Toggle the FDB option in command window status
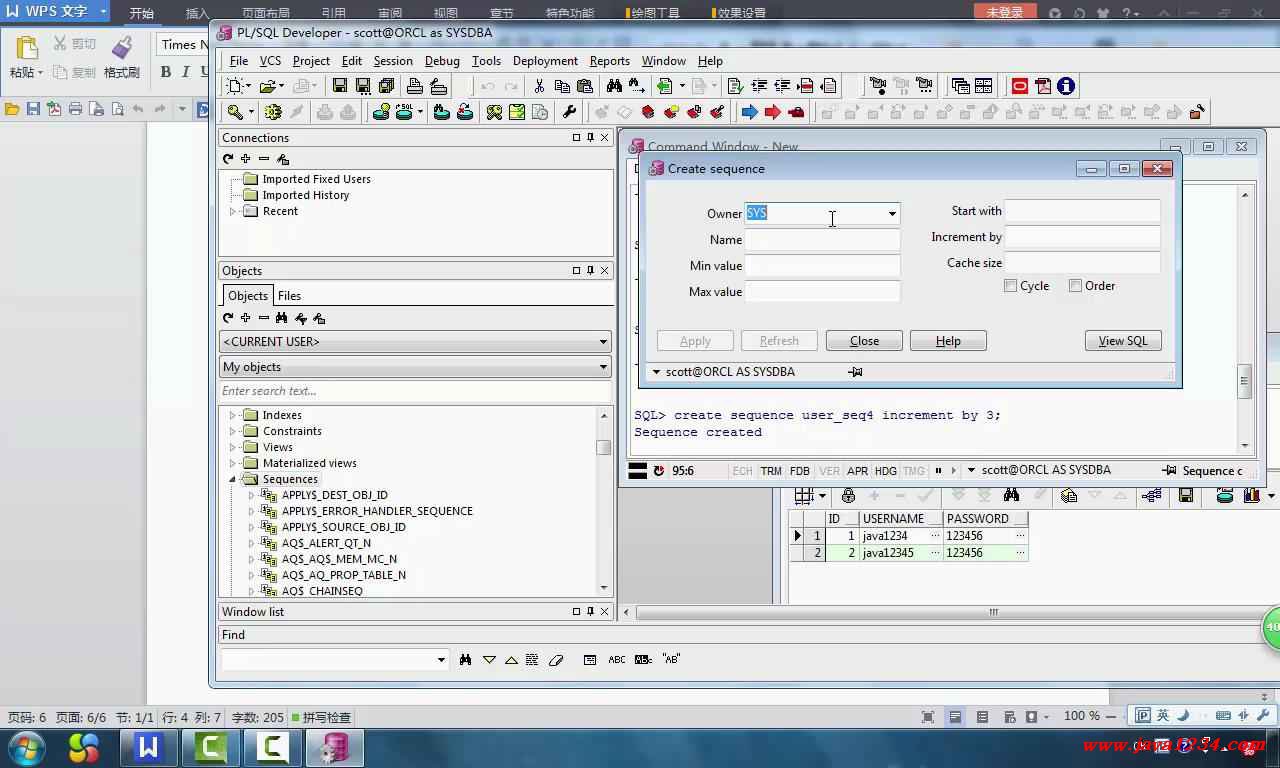Screen dimensions: 1280x768 pyautogui.click(x=800, y=471)
